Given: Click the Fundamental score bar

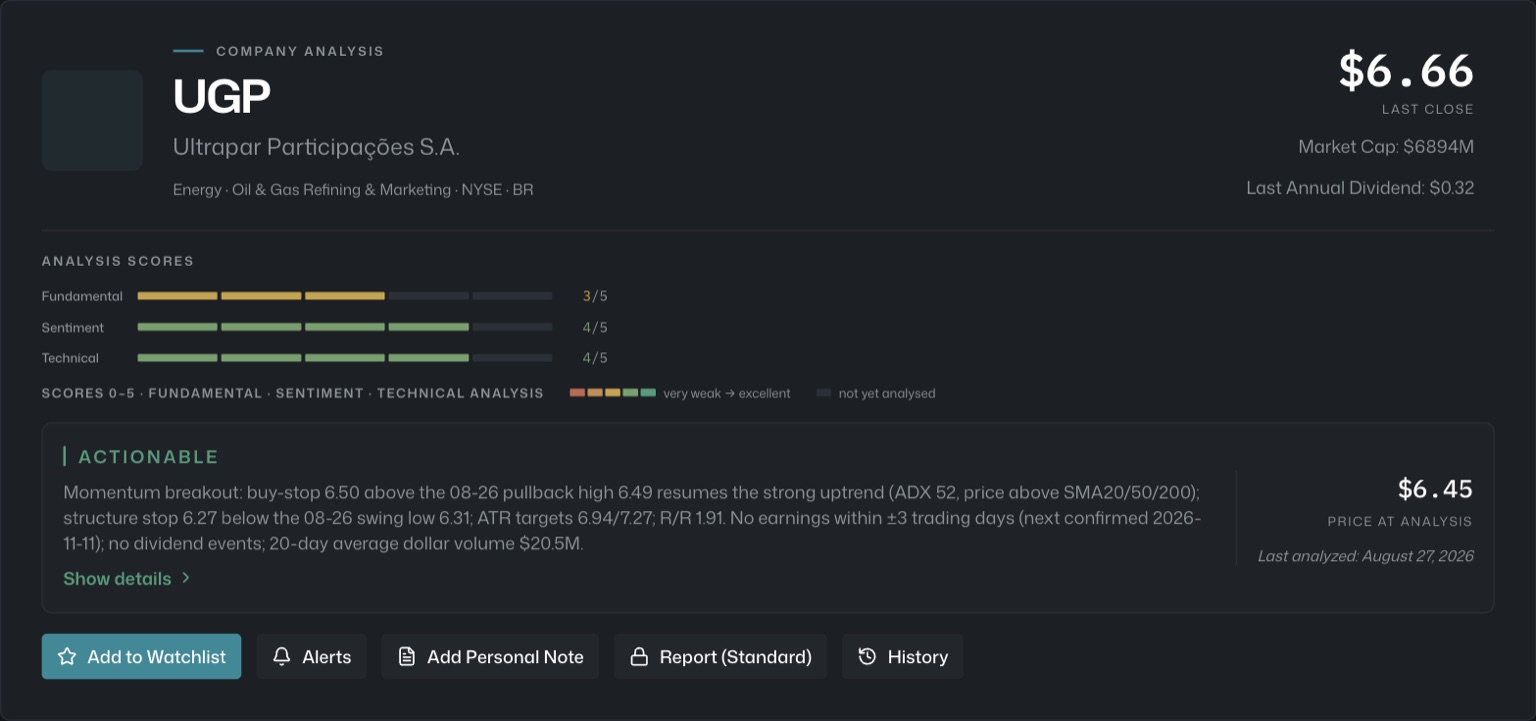Looking at the screenshot, I should [345, 296].
